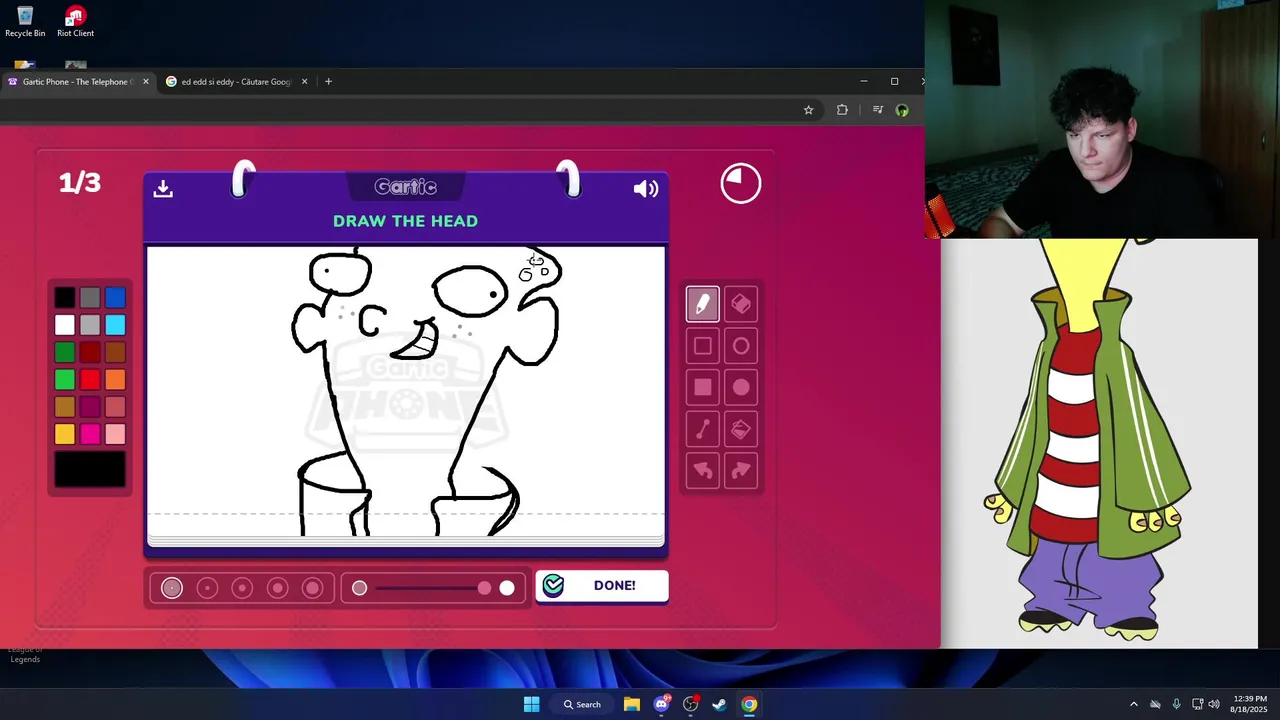Viewport: 1280px width, 720px height.
Task: Open File Explorer from the taskbar
Action: (x=632, y=704)
